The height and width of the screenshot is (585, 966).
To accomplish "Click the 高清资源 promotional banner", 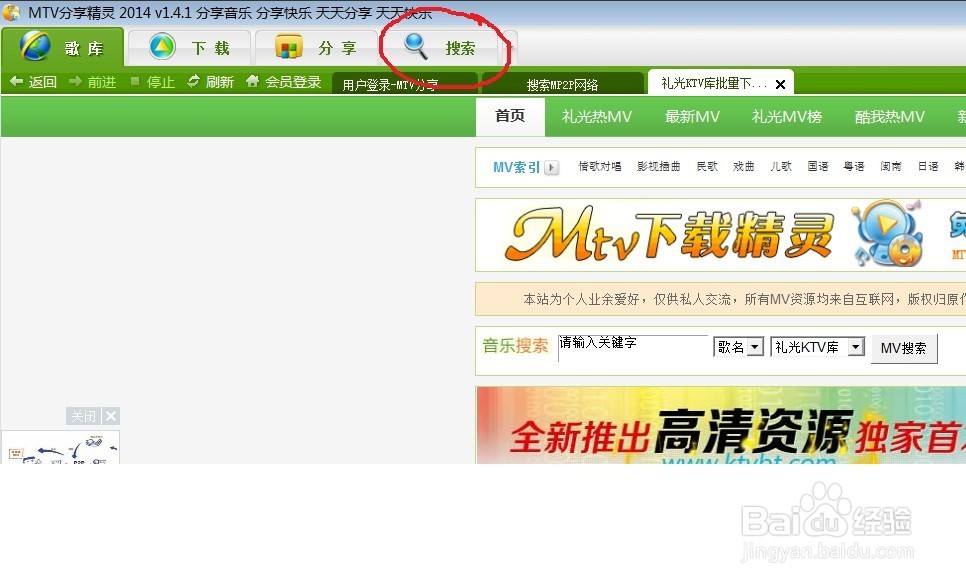I will (721, 425).
